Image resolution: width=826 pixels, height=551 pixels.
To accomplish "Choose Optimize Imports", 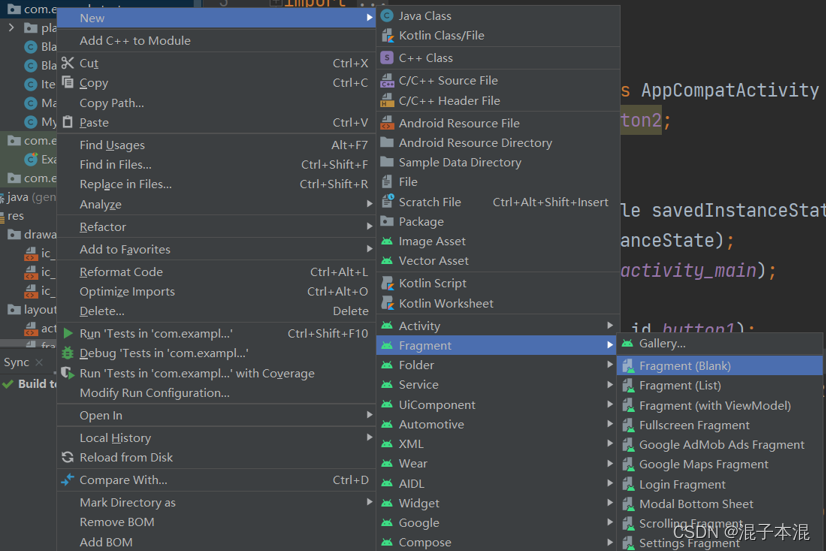I will (216, 291).
